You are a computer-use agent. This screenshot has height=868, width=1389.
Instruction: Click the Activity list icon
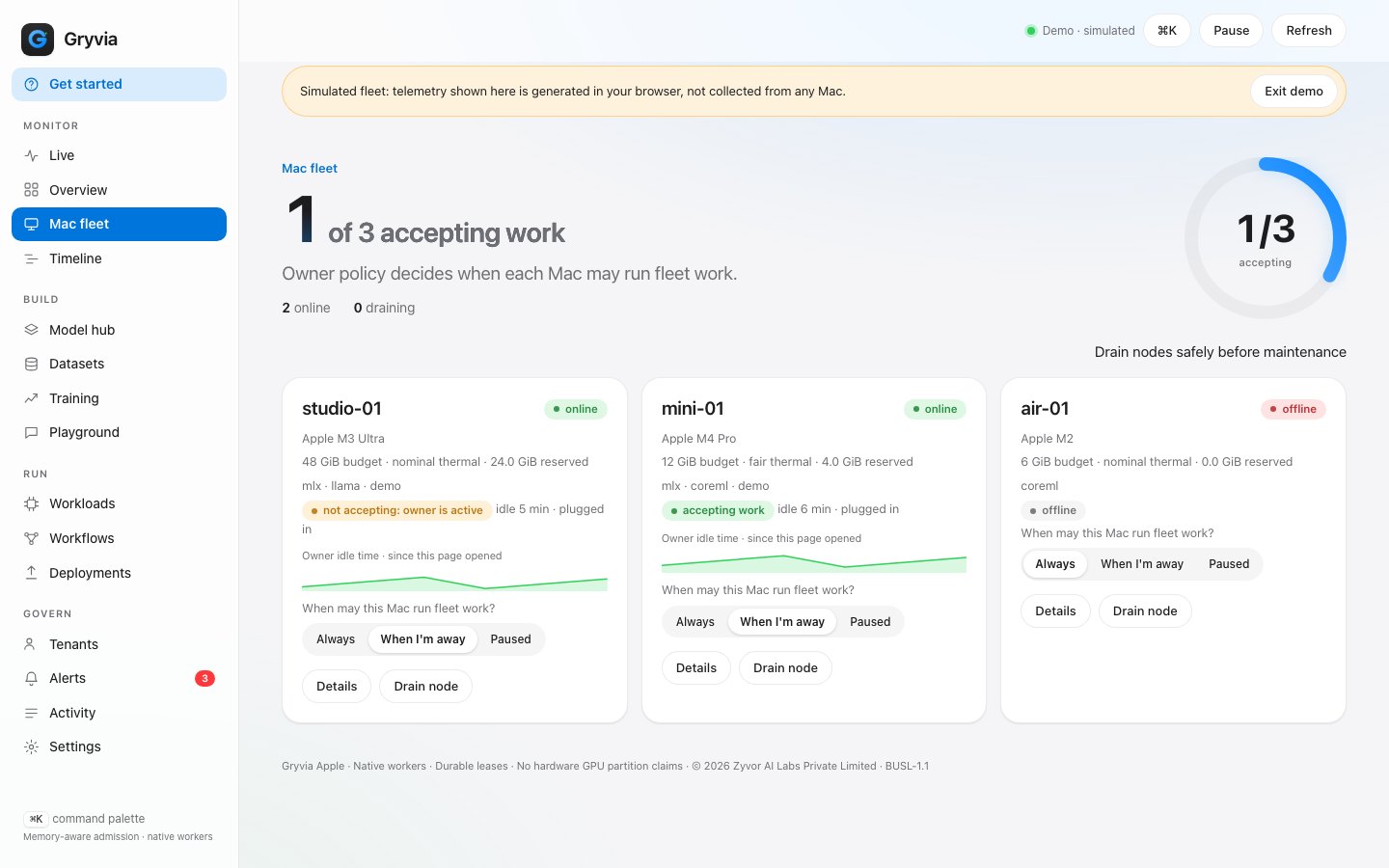click(31, 713)
